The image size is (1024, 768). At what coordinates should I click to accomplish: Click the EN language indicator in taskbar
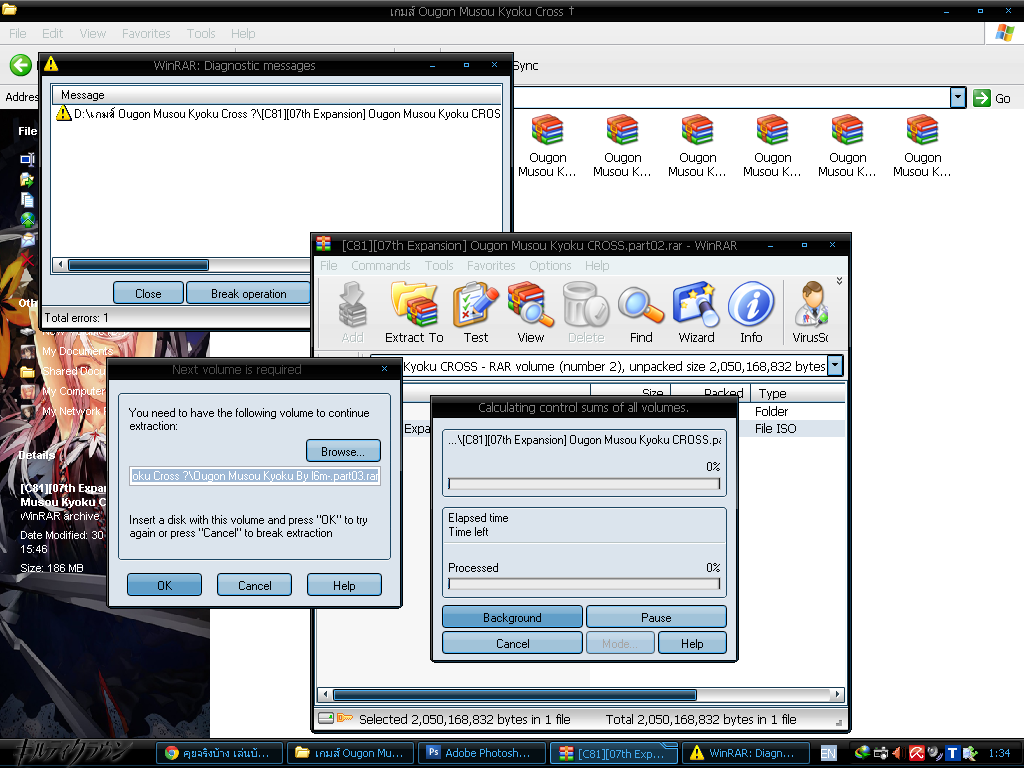pos(828,753)
